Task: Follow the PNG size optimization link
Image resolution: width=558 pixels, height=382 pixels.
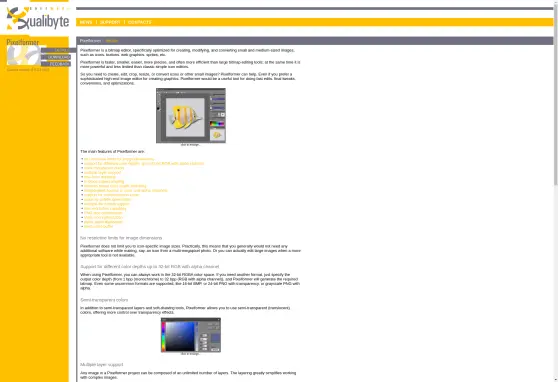Action: [103, 213]
